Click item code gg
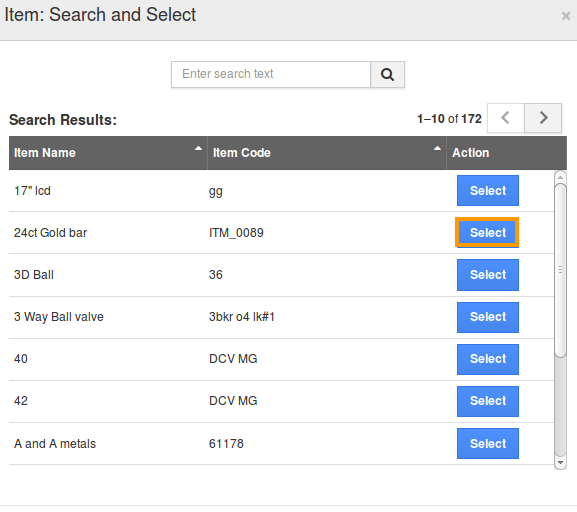Image resolution: width=577 pixels, height=512 pixels. [216, 192]
